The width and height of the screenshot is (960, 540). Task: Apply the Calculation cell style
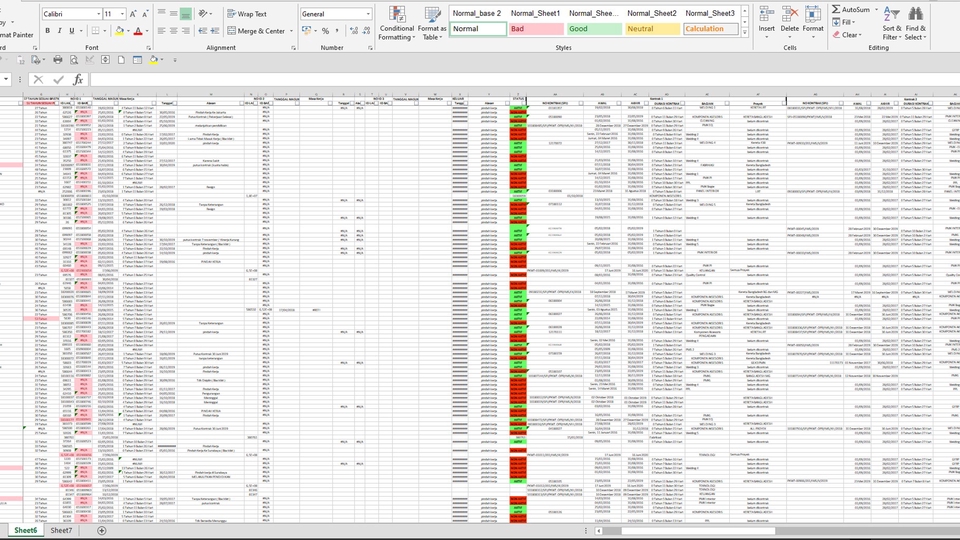(x=710, y=29)
